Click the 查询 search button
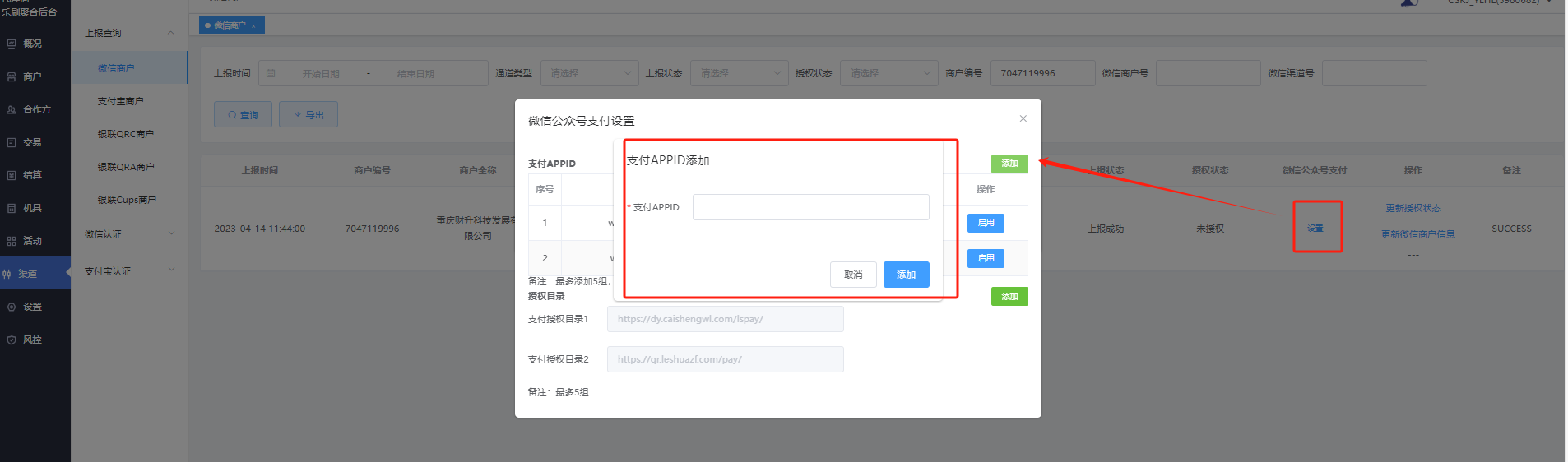1568x462 pixels. (243, 114)
